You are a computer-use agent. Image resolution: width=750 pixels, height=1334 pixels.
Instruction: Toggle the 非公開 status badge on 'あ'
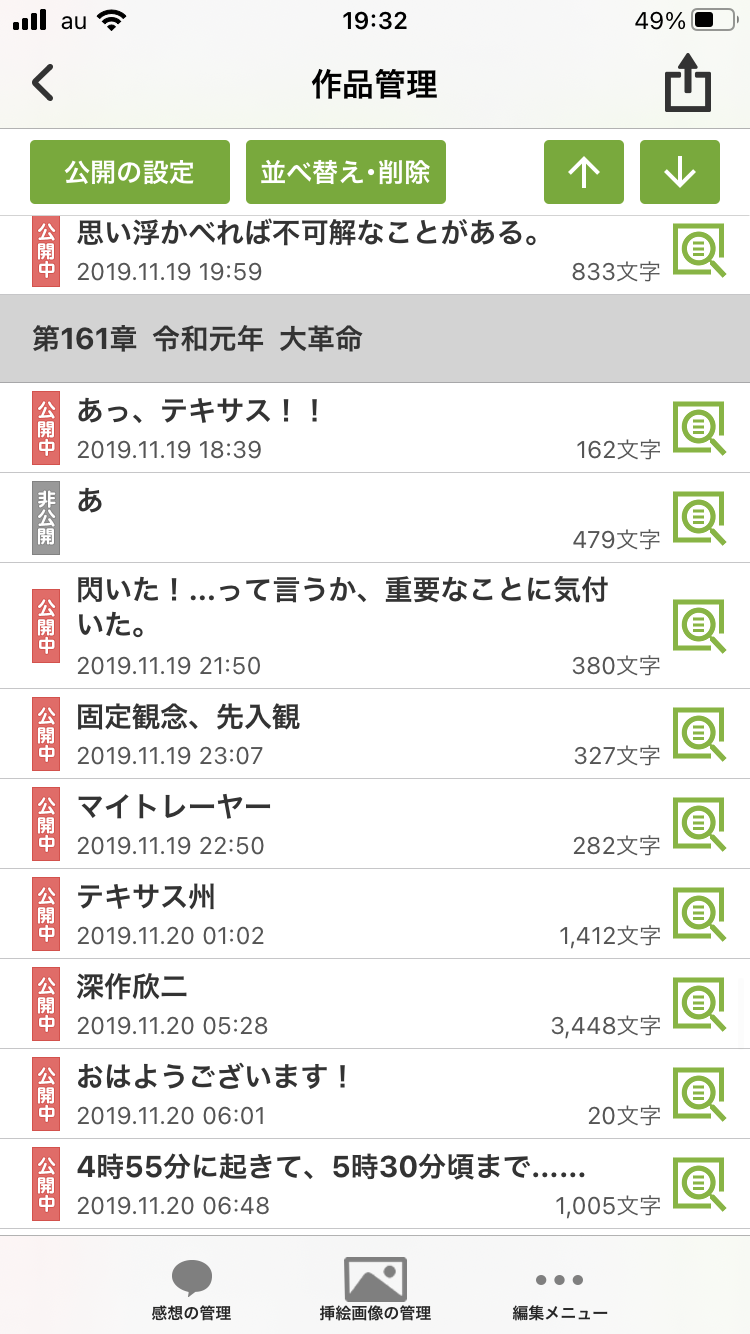click(x=46, y=518)
